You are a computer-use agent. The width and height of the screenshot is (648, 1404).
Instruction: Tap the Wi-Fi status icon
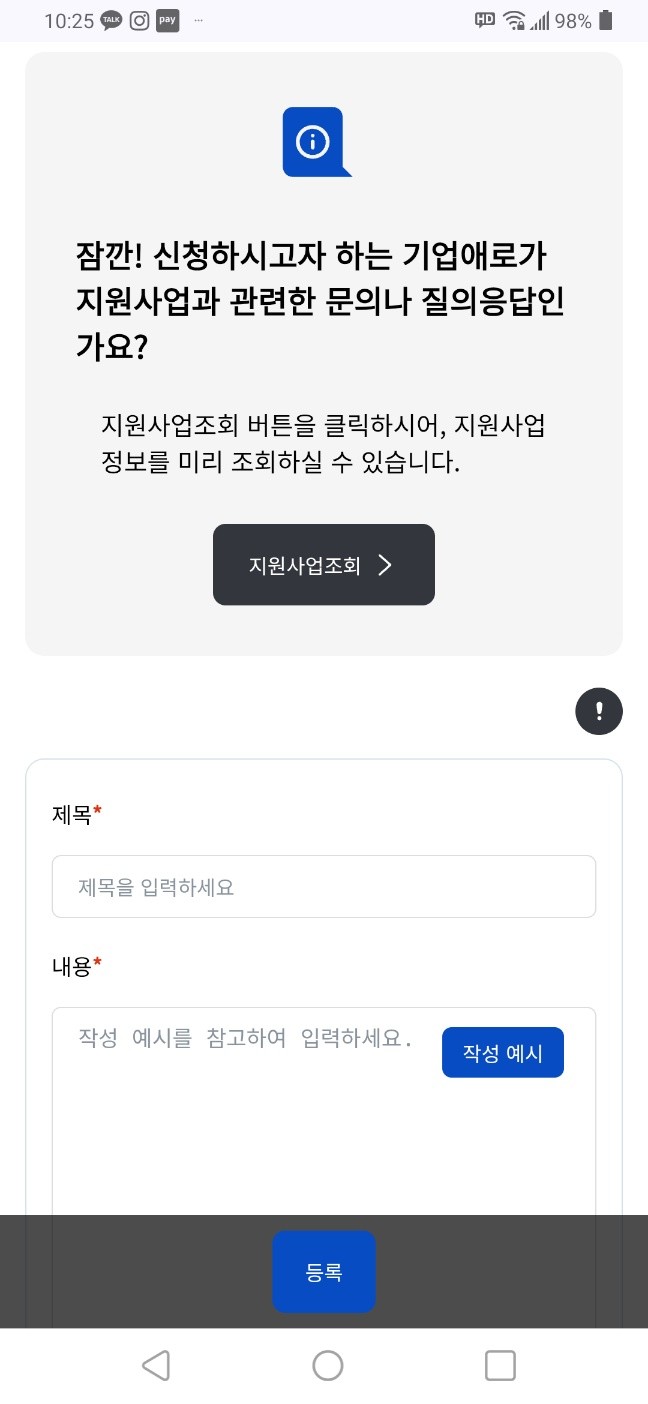[514, 21]
